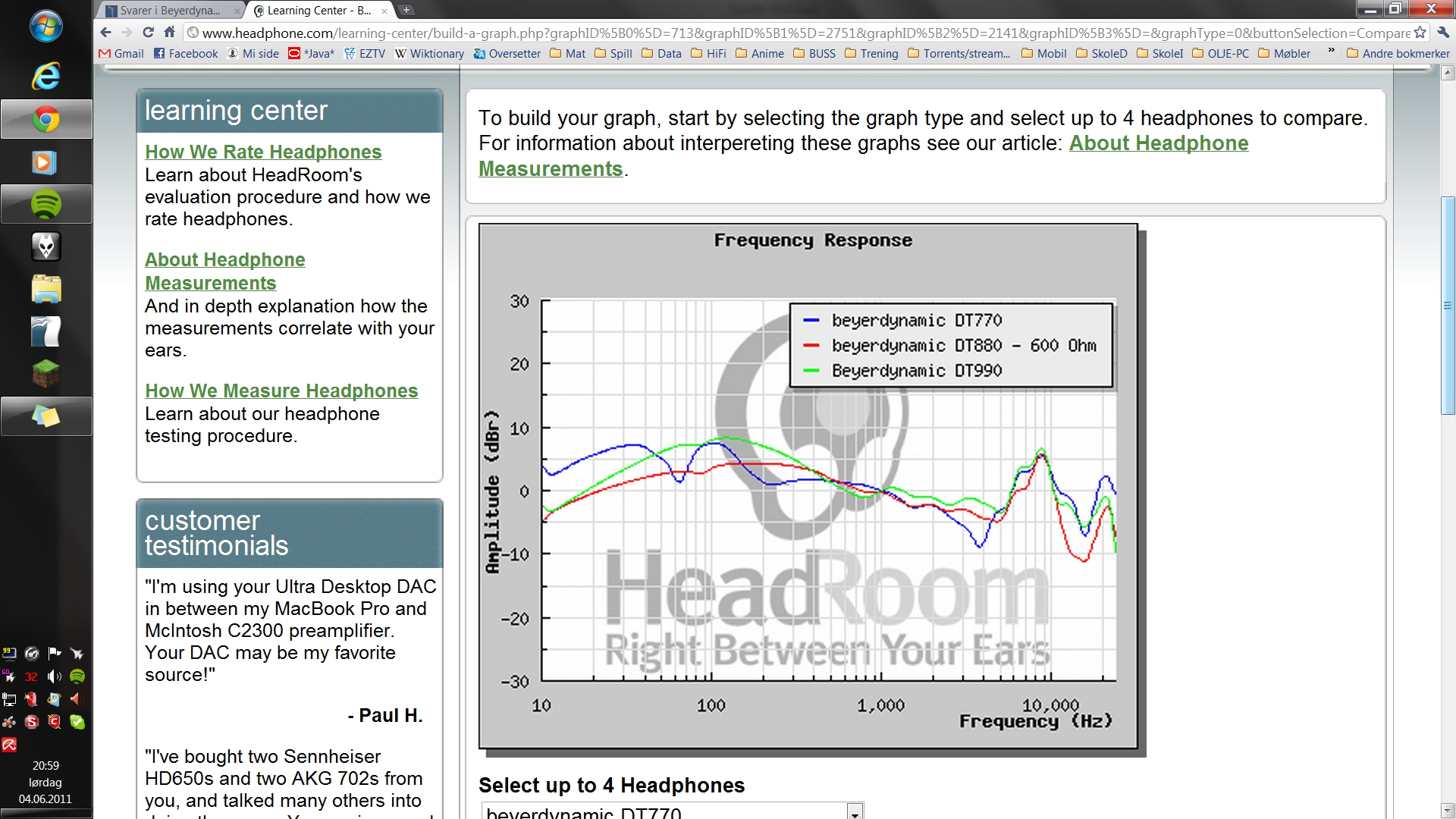Viewport: 1456px width, 819px height.
Task: Open the How We Measure Headphones link
Action: click(281, 391)
